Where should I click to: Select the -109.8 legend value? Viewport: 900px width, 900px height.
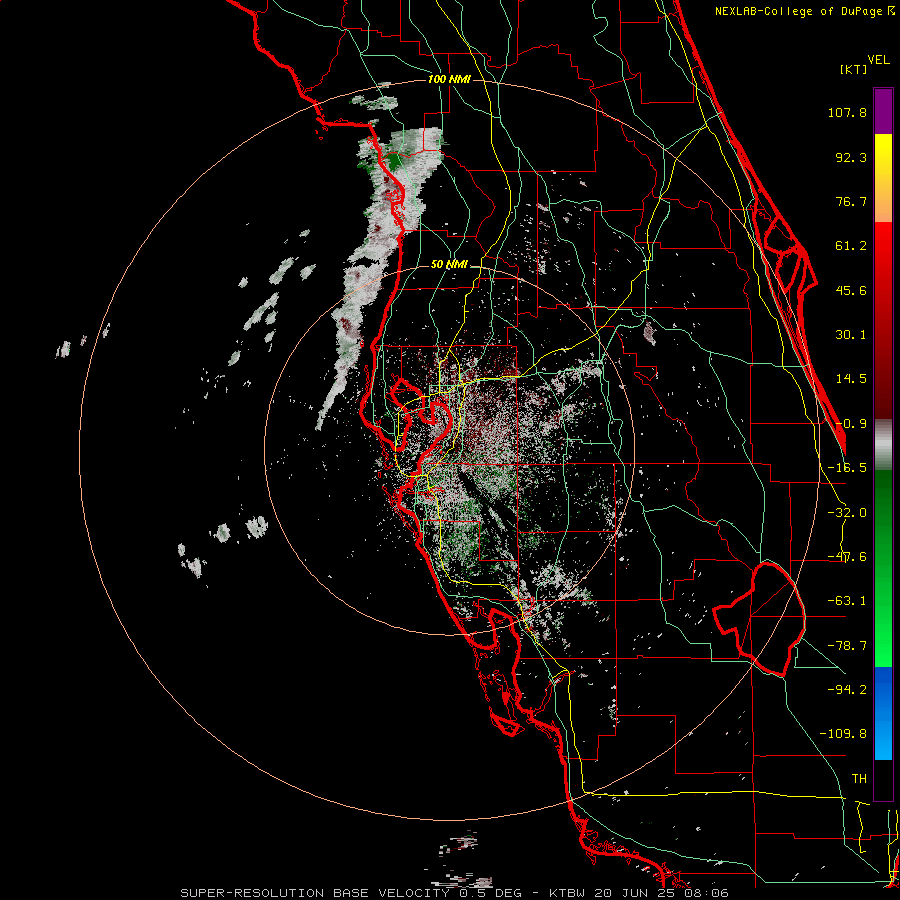(x=843, y=734)
